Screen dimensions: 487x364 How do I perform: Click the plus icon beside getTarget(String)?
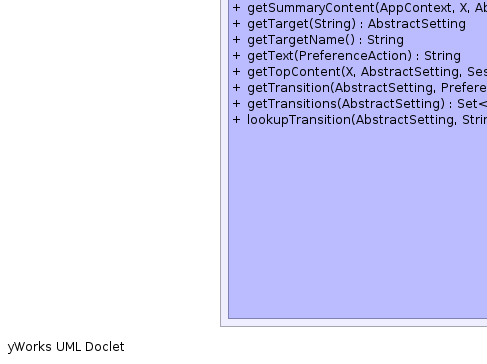(x=236, y=24)
